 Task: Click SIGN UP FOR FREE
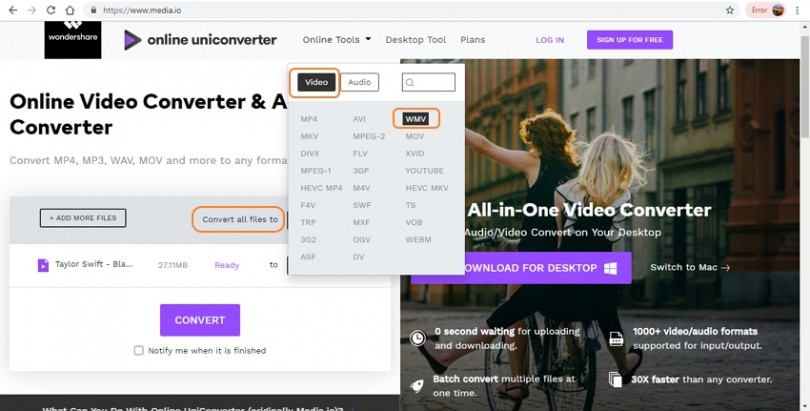coord(630,40)
